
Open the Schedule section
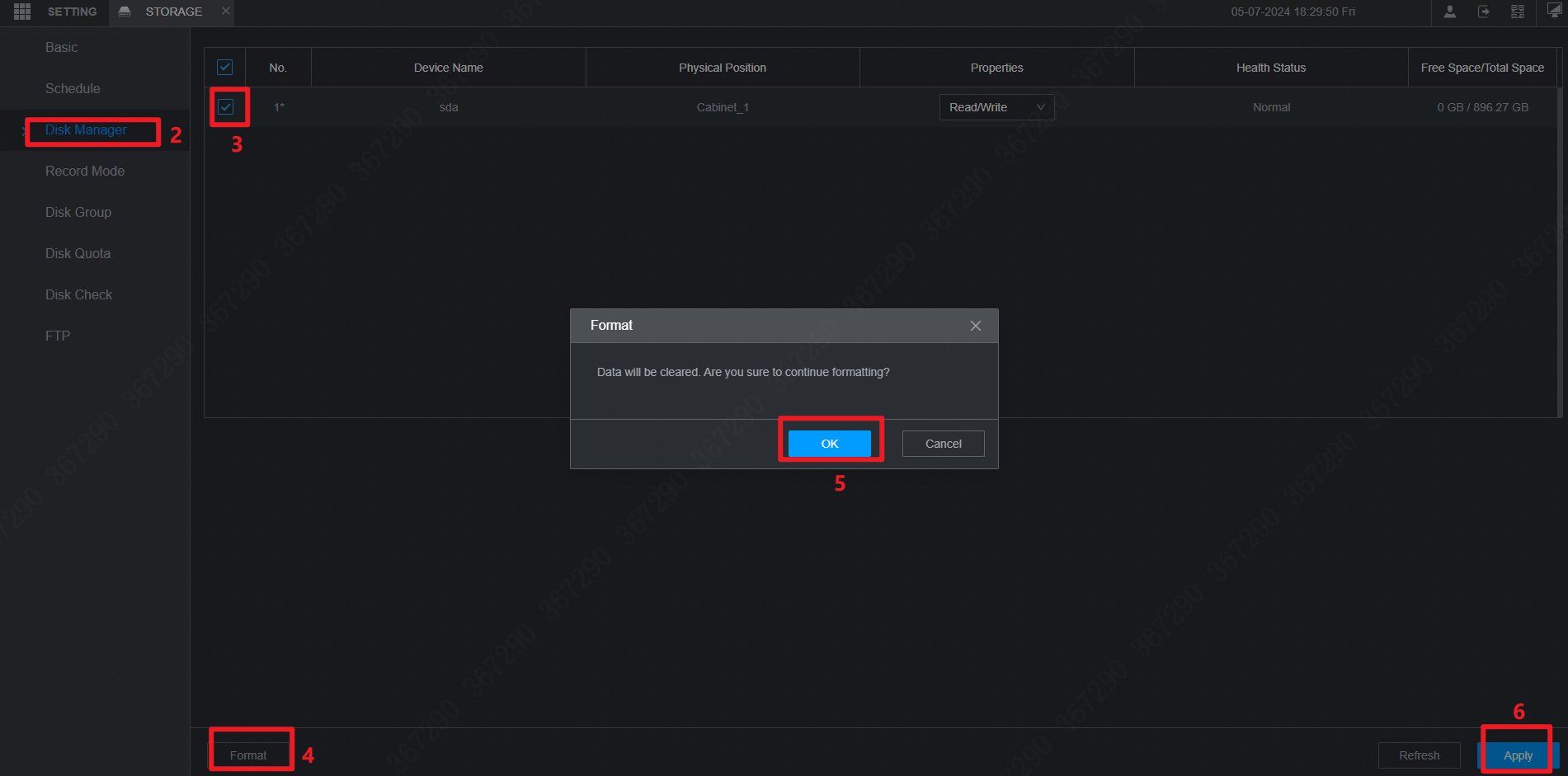[x=73, y=89]
